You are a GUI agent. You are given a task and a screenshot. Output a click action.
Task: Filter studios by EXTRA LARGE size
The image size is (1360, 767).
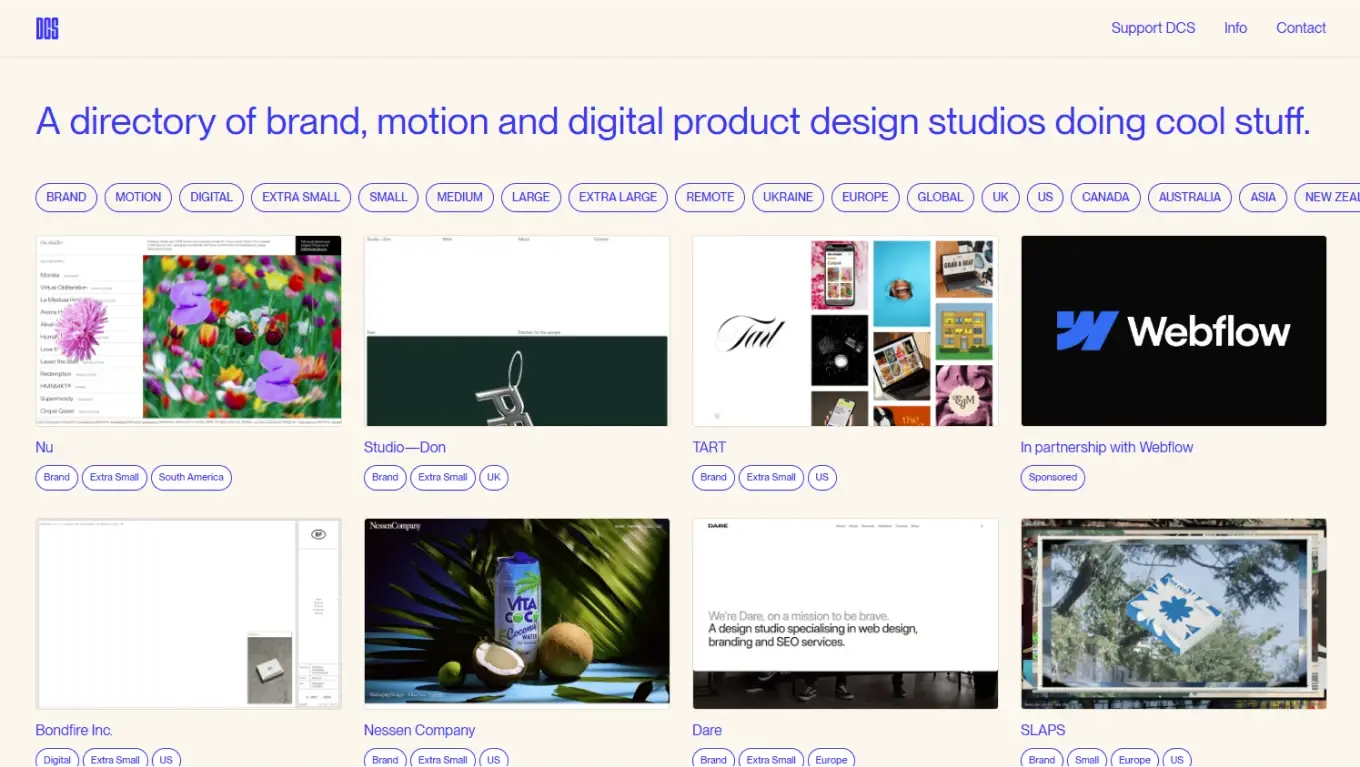(617, 197)
